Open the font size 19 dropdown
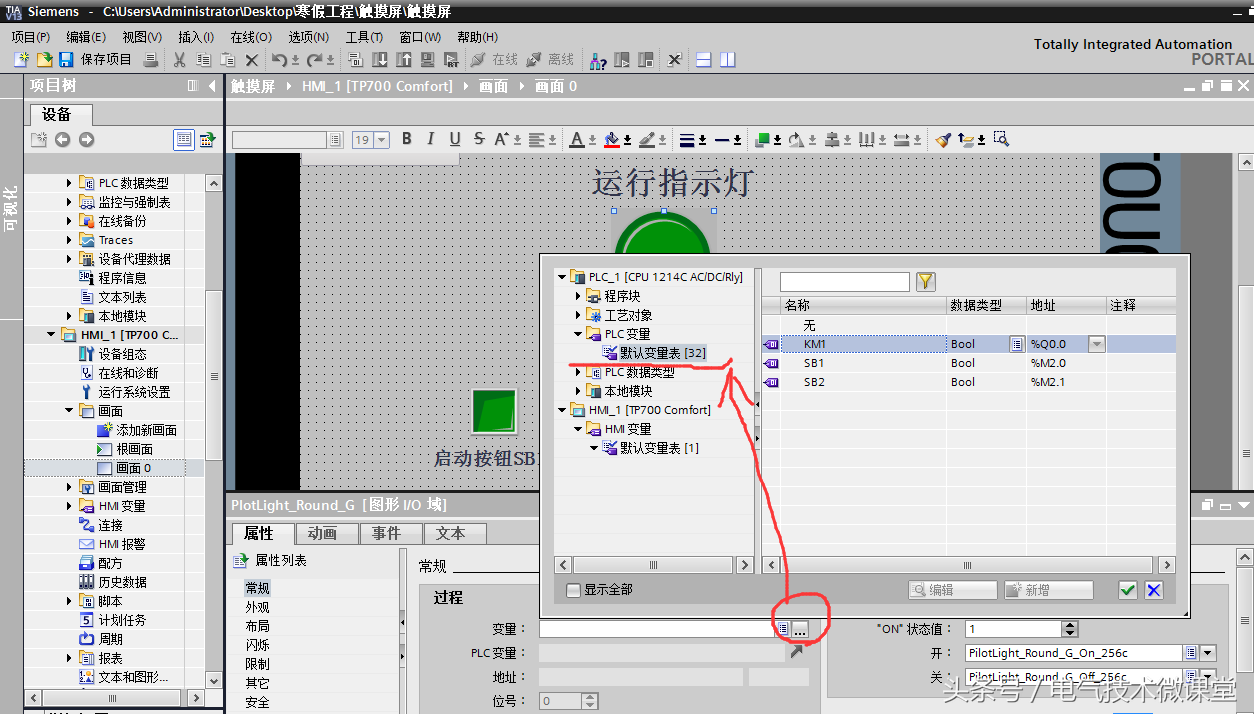The width and height of the screenshot is (1254, 714). (x=381, y=140)
